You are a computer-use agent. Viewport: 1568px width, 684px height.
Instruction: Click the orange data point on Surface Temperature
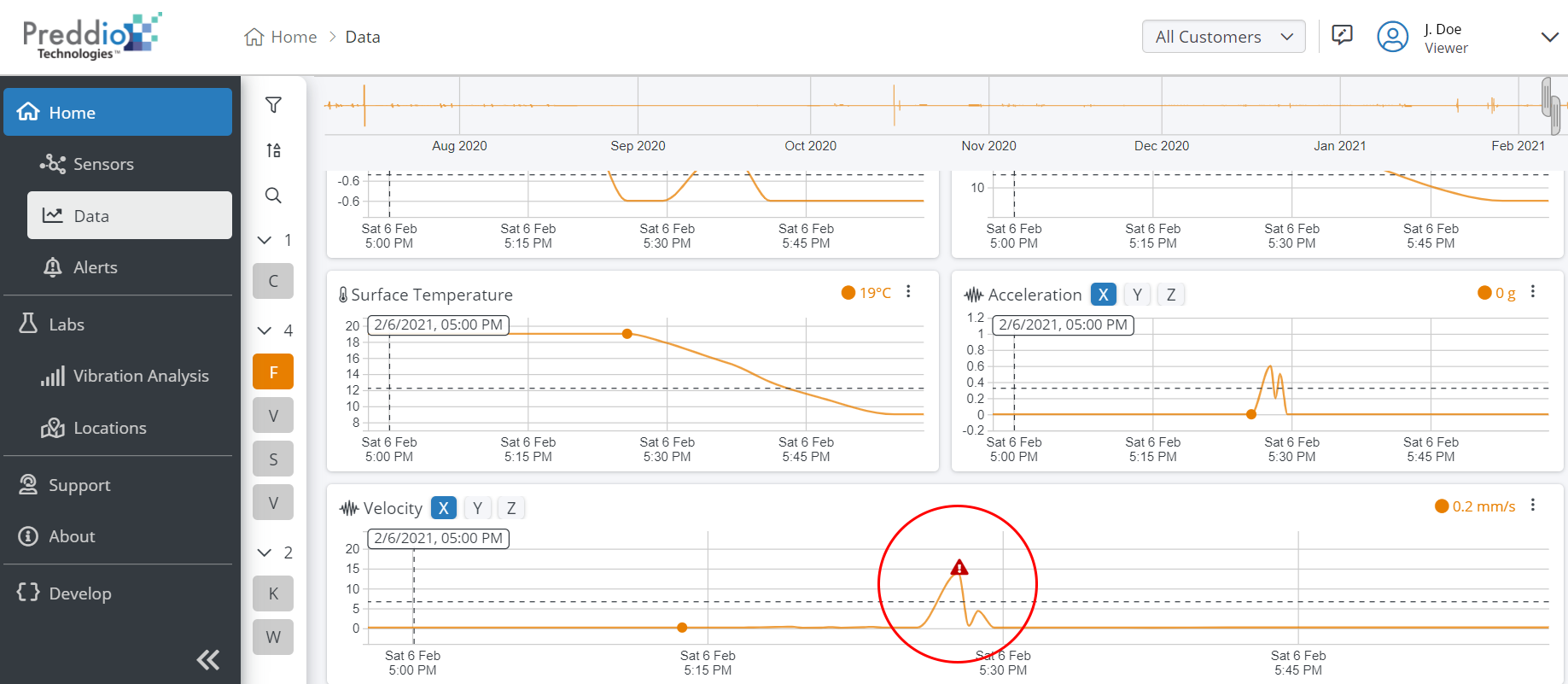(x=627, y=334)
